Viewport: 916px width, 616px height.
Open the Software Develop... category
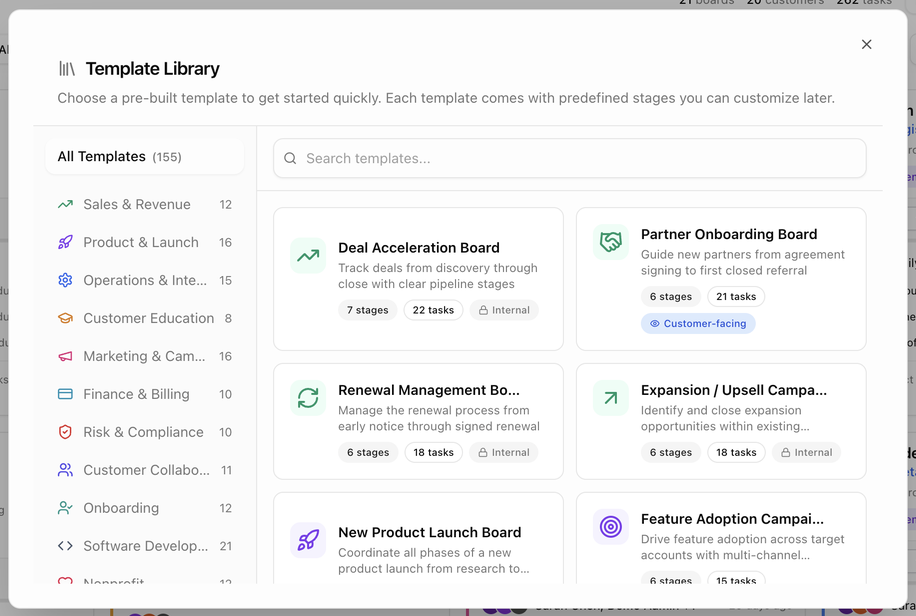[144, 546]
